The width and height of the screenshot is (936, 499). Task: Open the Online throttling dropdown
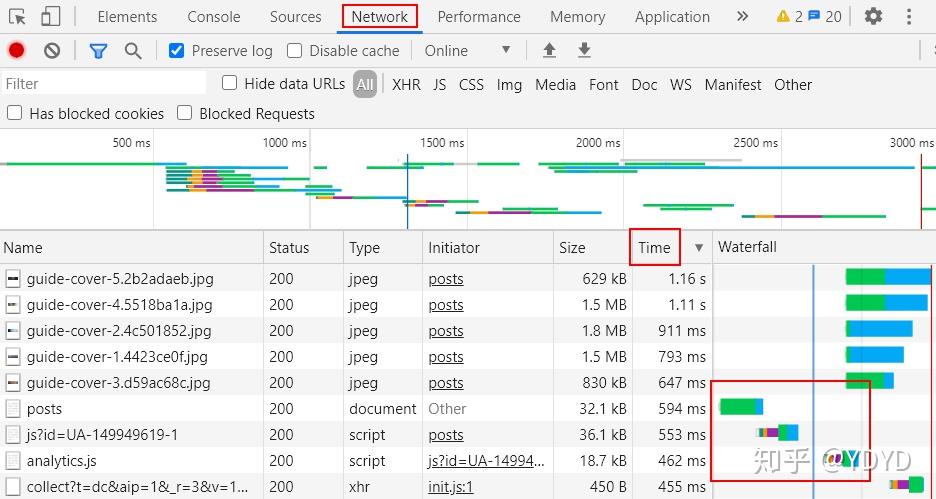467,51
